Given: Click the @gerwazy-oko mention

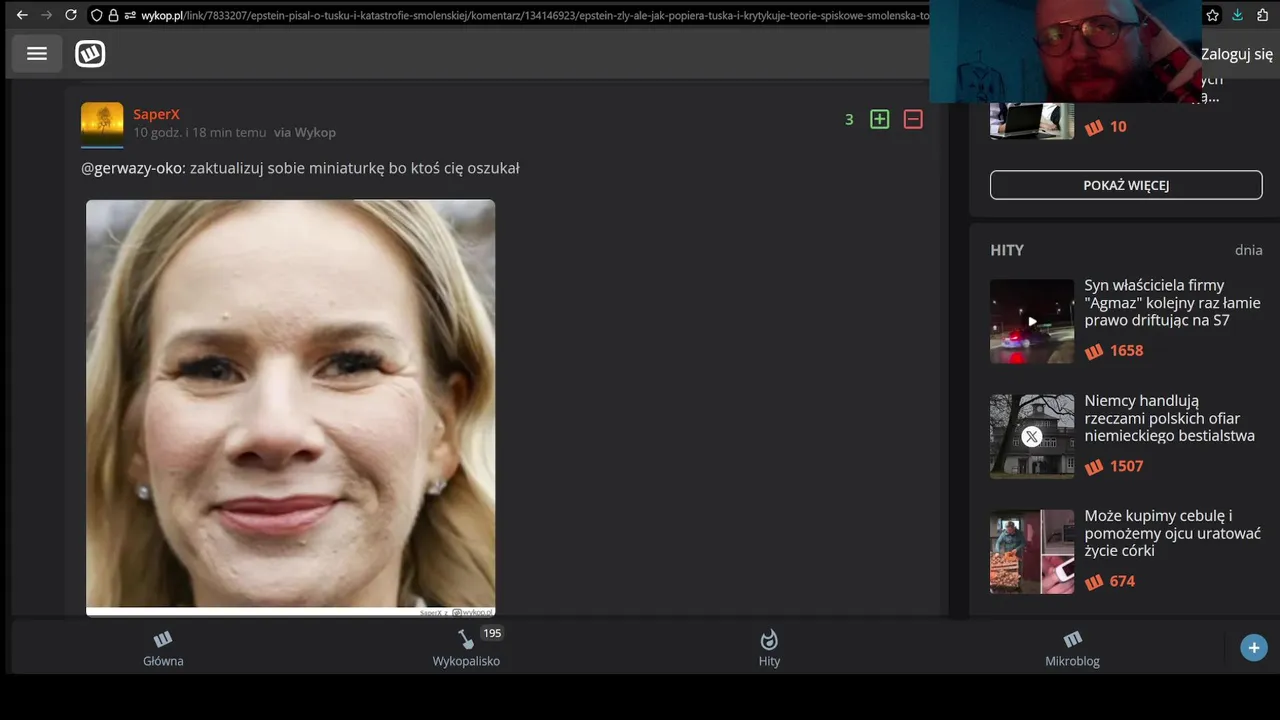Looking at the screenshot, I should [133, 168].
